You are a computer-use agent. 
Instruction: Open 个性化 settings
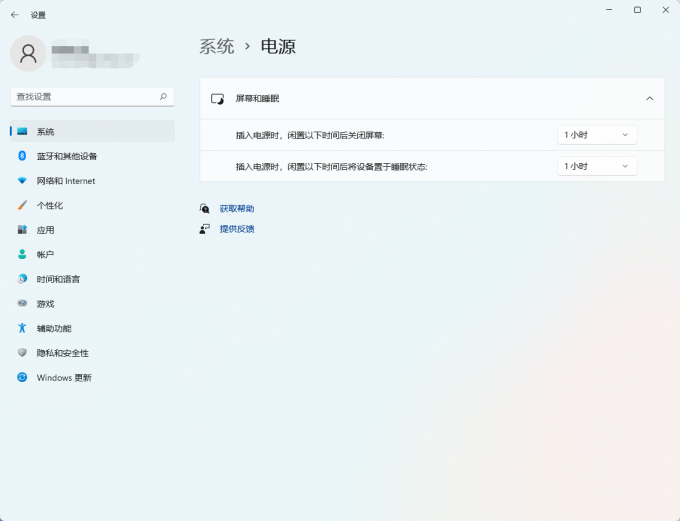click(x=92, y=205)
